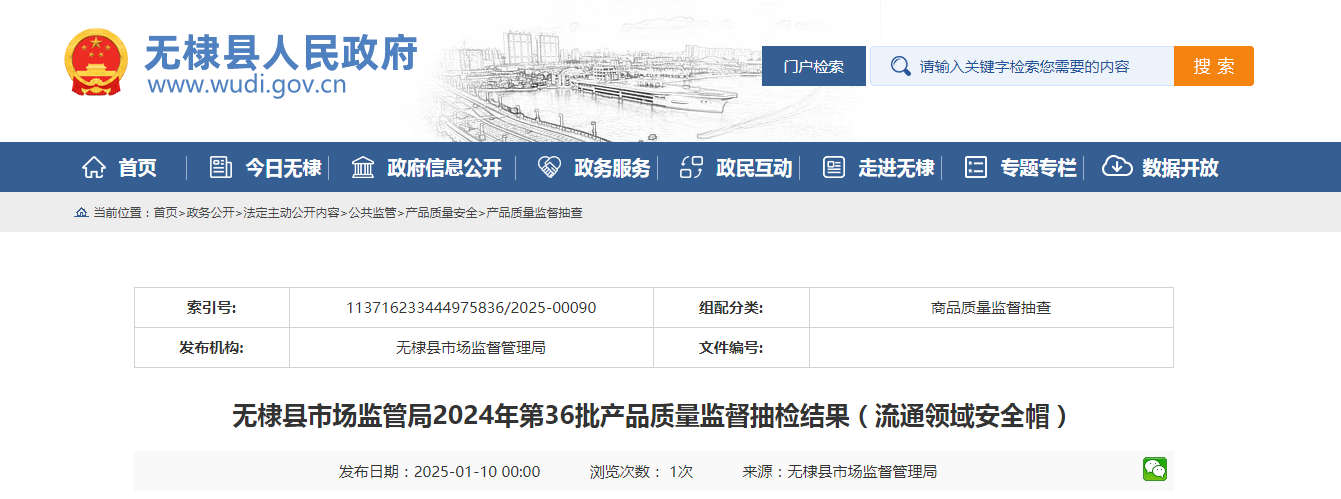Click 产品质量监督抽查 breadcrumb link
The width and height of the screenshot is (1341, 499).
tap(534, 213)
